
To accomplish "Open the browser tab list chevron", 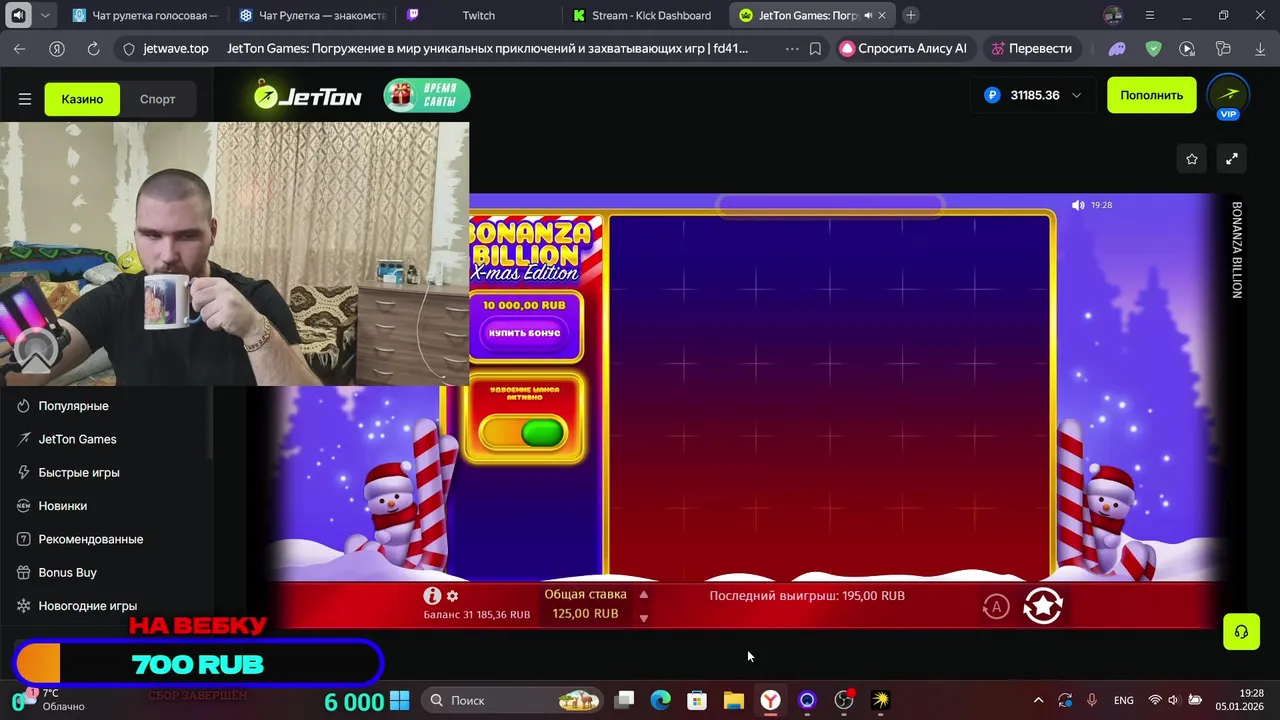I will [x=45, y=15].
